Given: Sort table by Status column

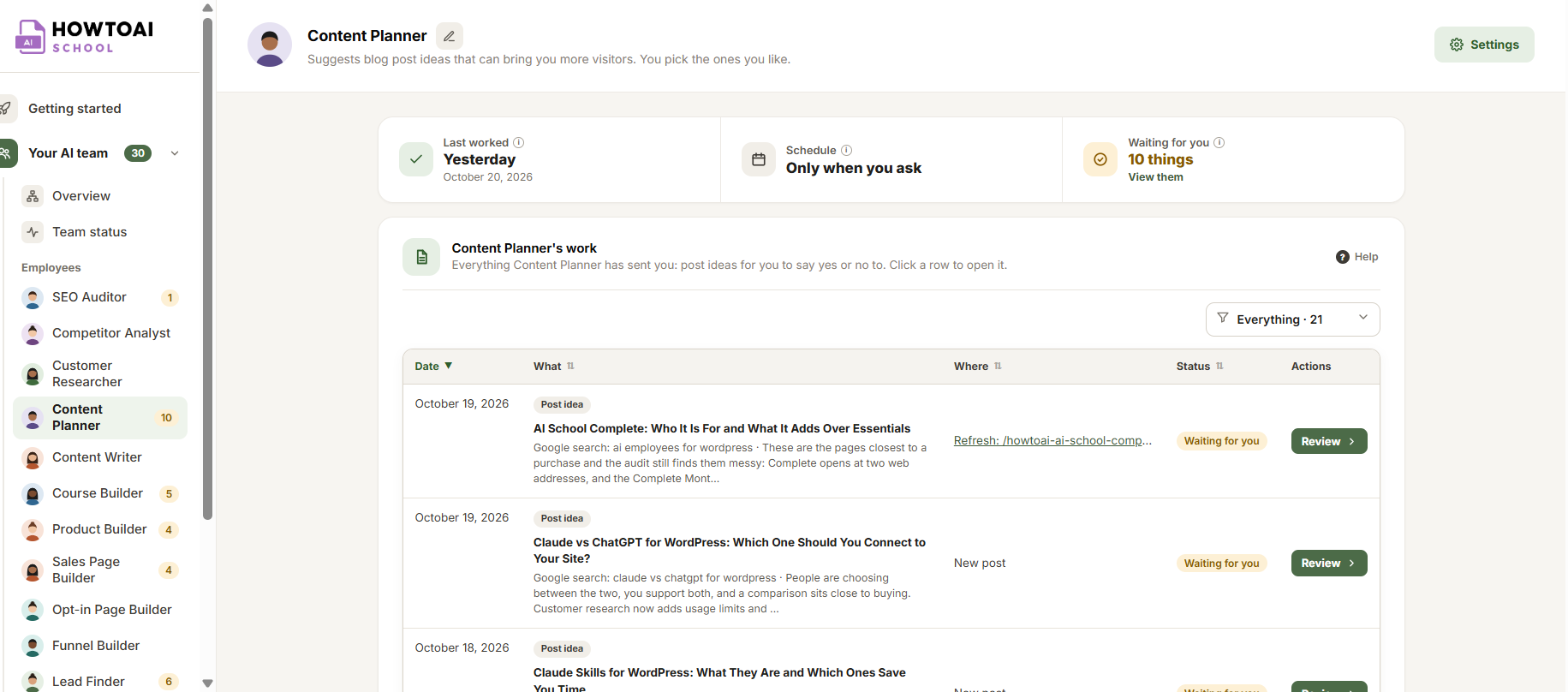Looking at the screenshot, I should coord(1200,366).
